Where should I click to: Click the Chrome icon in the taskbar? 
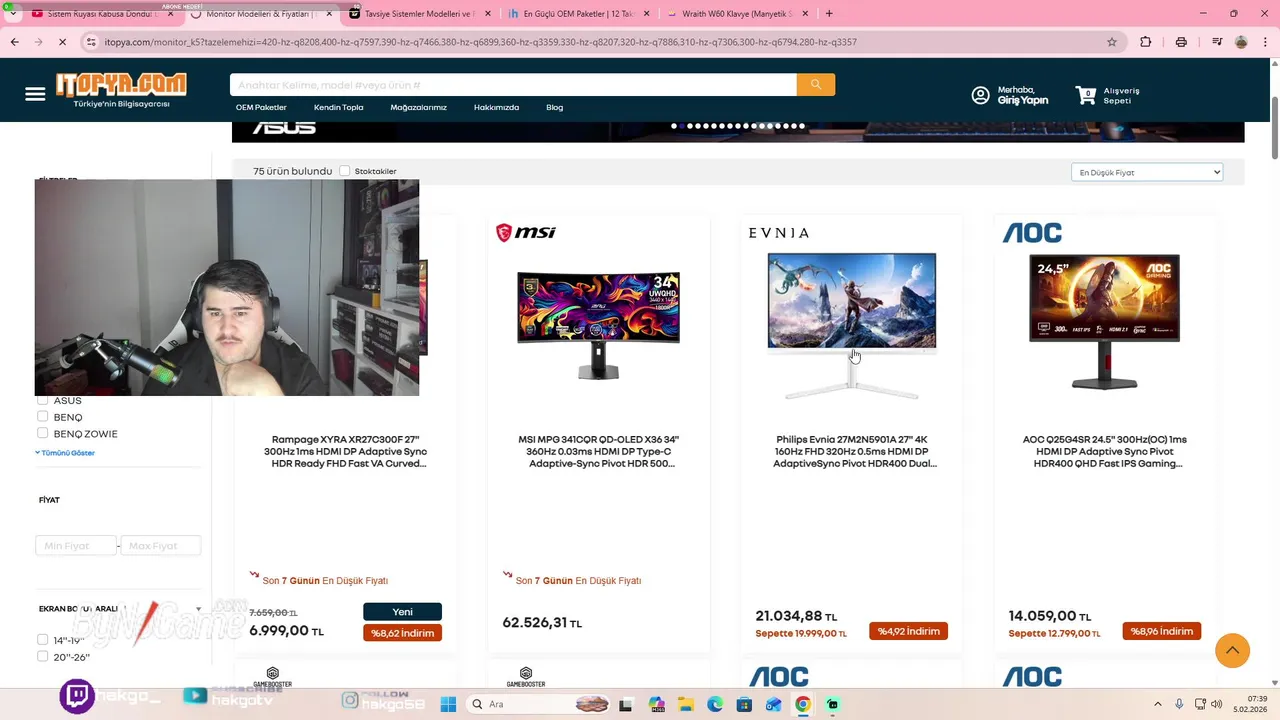[x=802, y=705]
